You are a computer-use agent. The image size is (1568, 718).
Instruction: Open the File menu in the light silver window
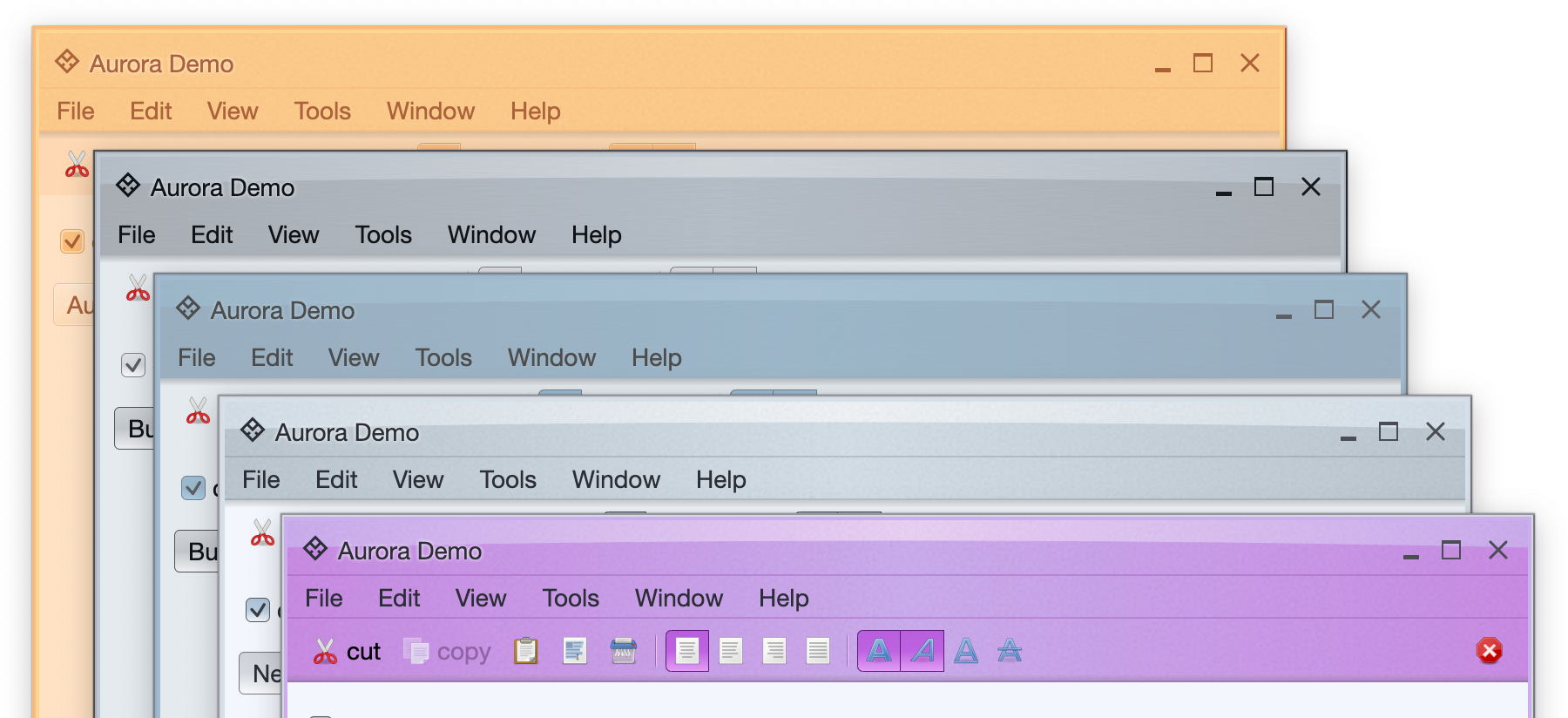pyautogui.click(x=261, y=479)
